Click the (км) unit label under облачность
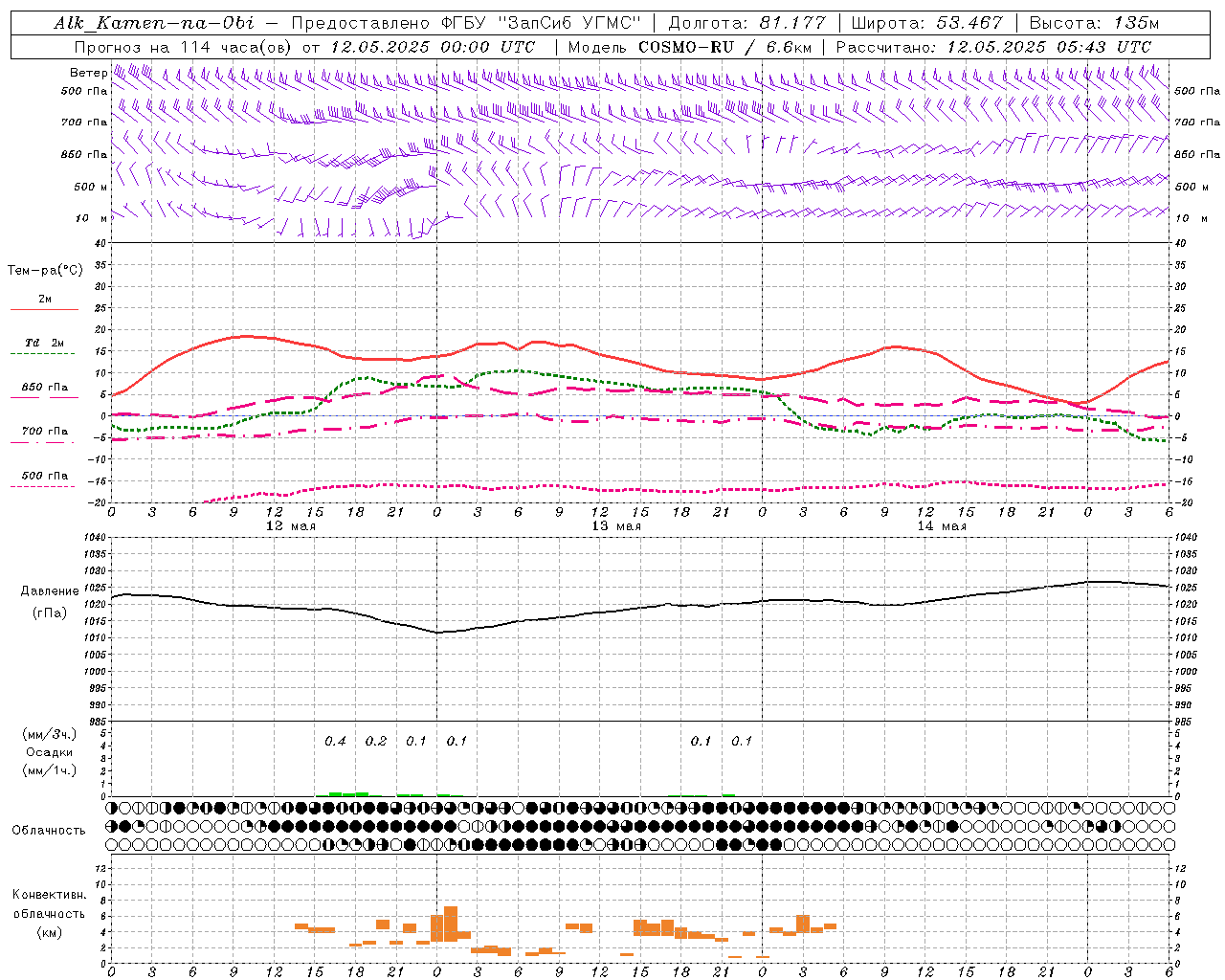Image resolution: width=1225 pixels, height=980 pixels. tap(49, 932)
